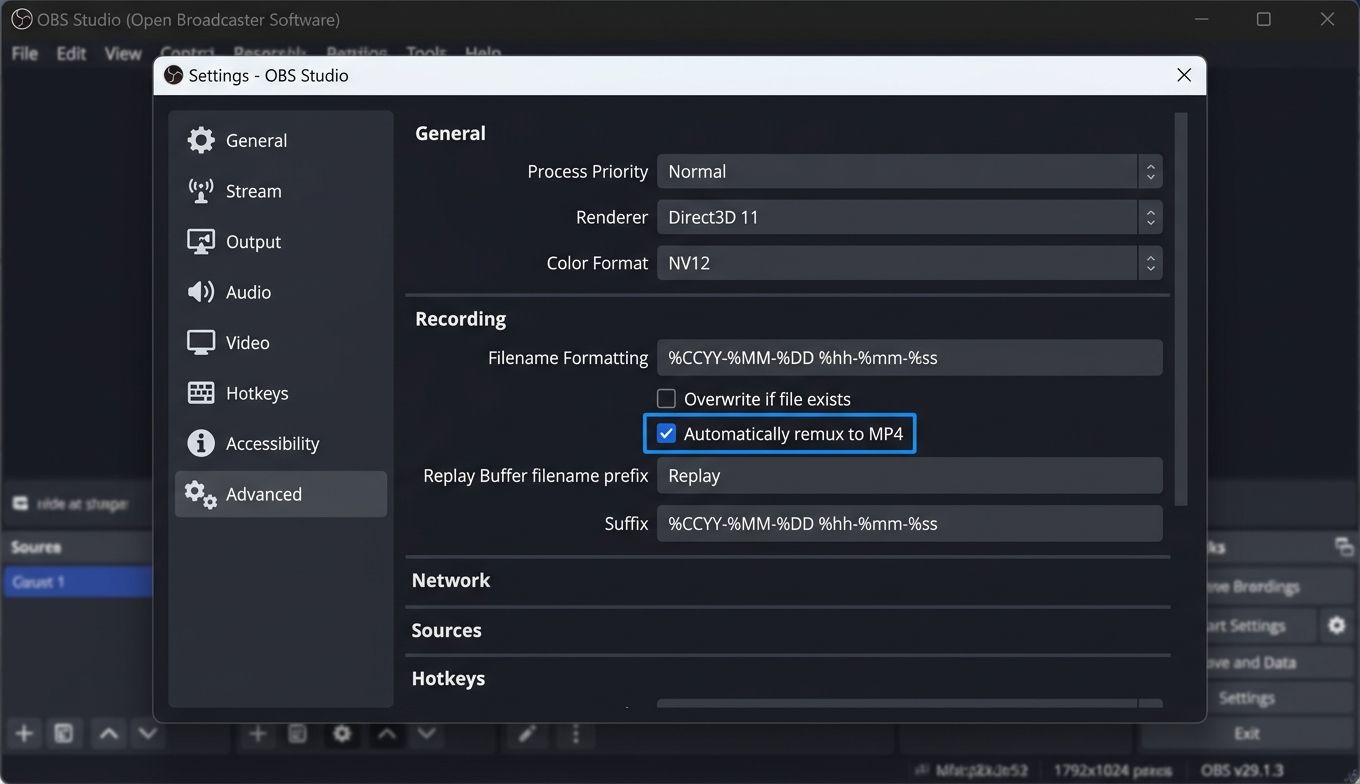
Task: Select the Advanced settings category
Action: [280, 494]
